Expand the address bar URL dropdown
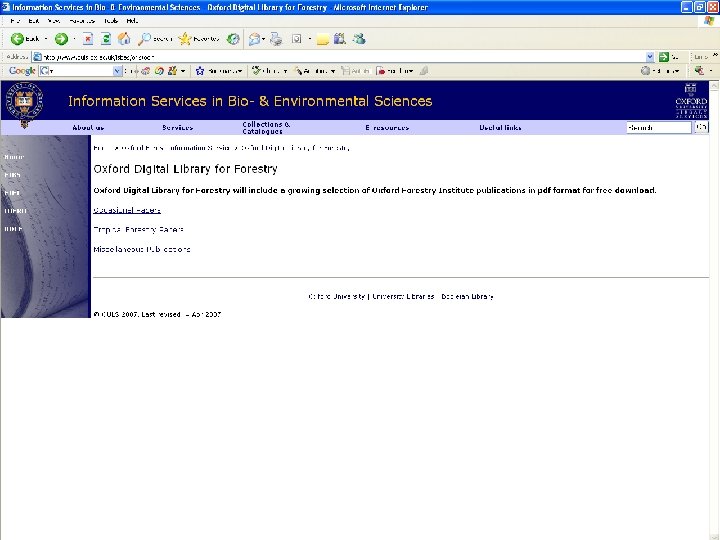 tap(650, 57)
